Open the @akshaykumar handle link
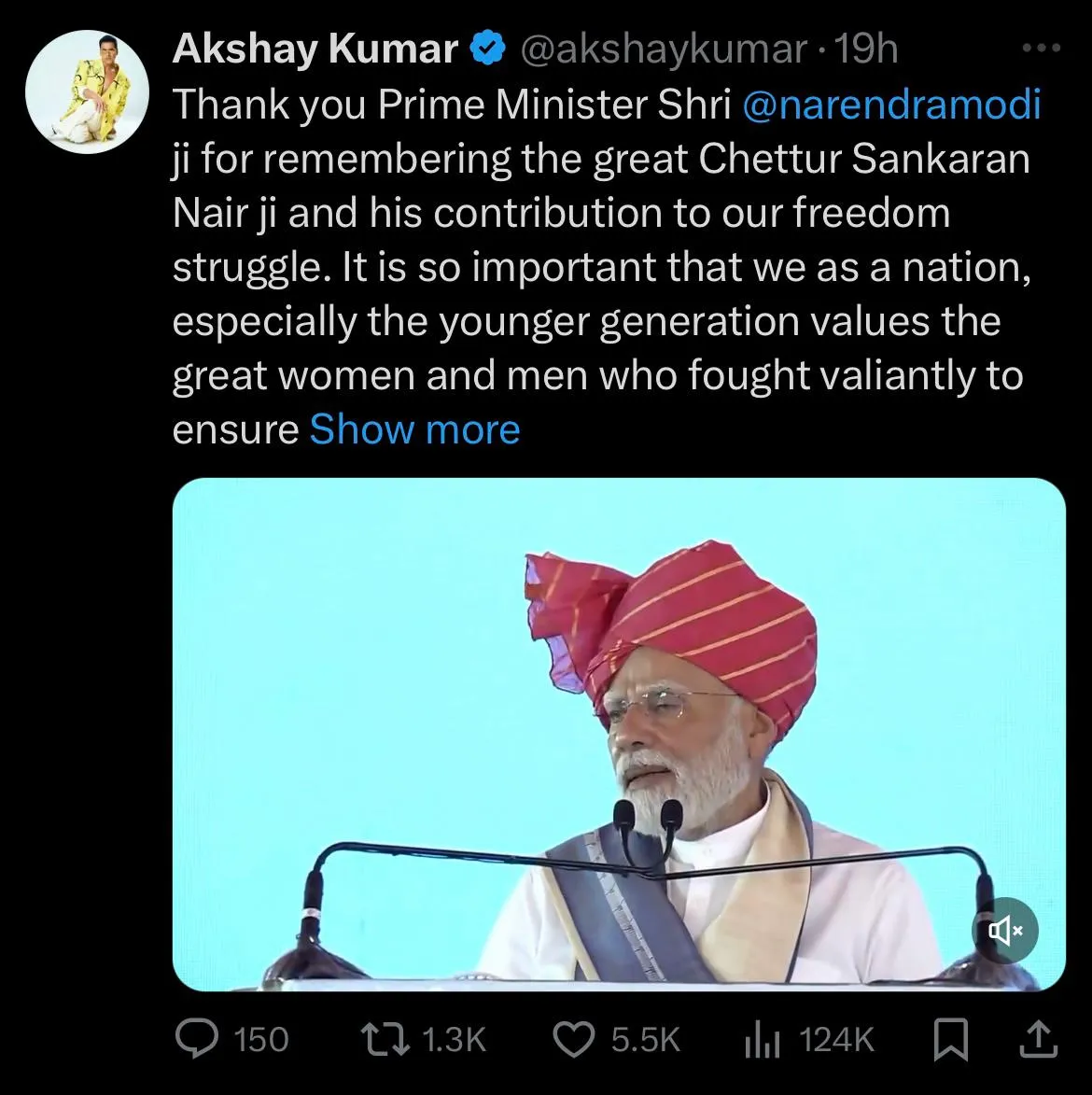 tap(662, 50)
